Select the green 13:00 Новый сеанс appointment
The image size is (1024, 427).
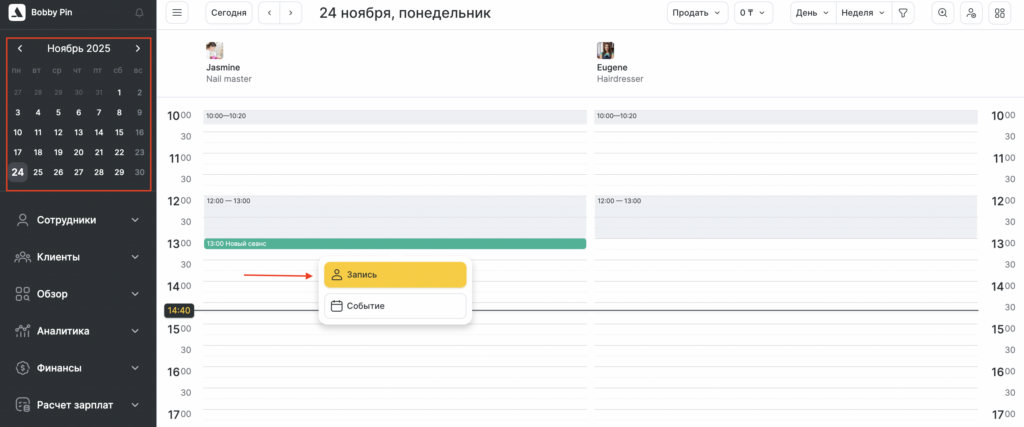coord(394,243)
